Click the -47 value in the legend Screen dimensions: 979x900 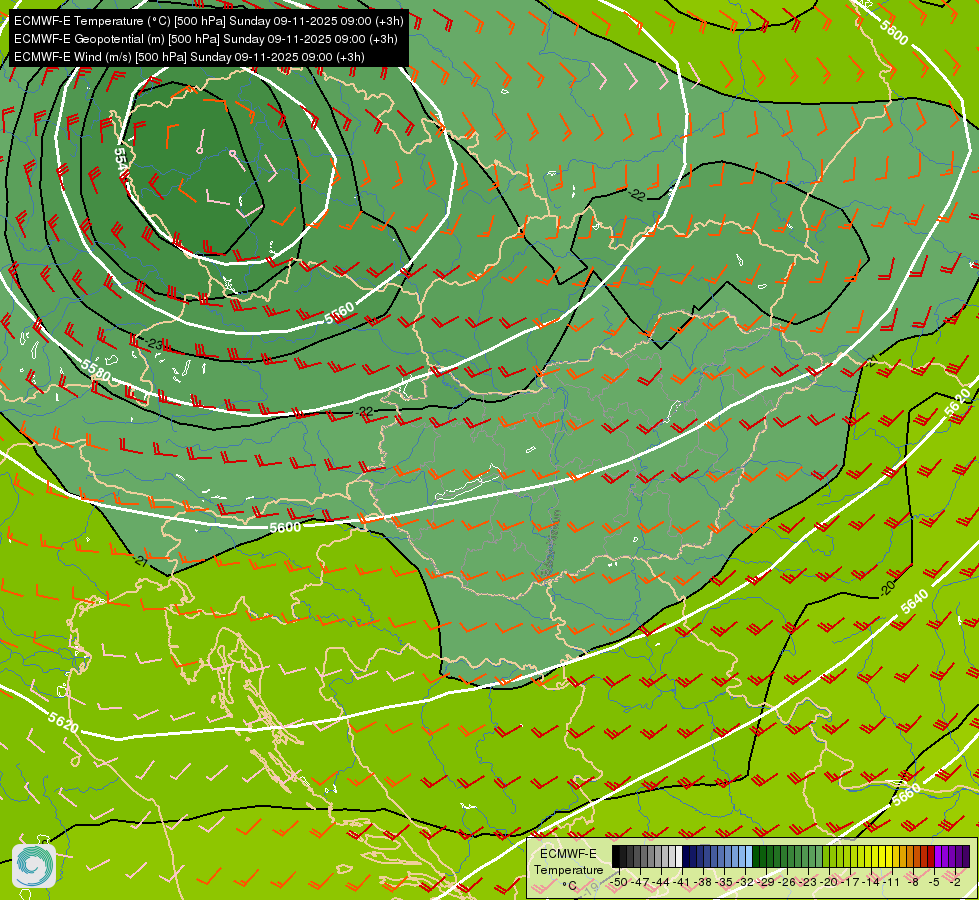point(640,882)
